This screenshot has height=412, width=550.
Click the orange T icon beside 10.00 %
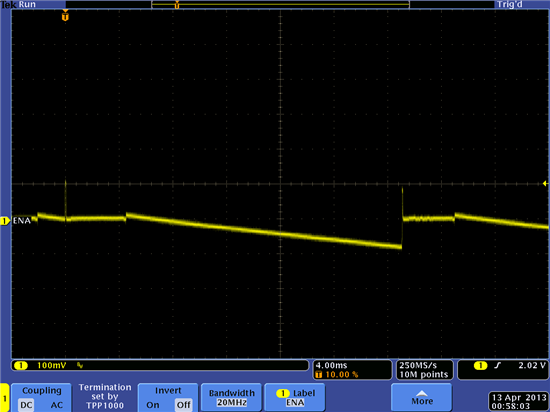click(318, 374)
